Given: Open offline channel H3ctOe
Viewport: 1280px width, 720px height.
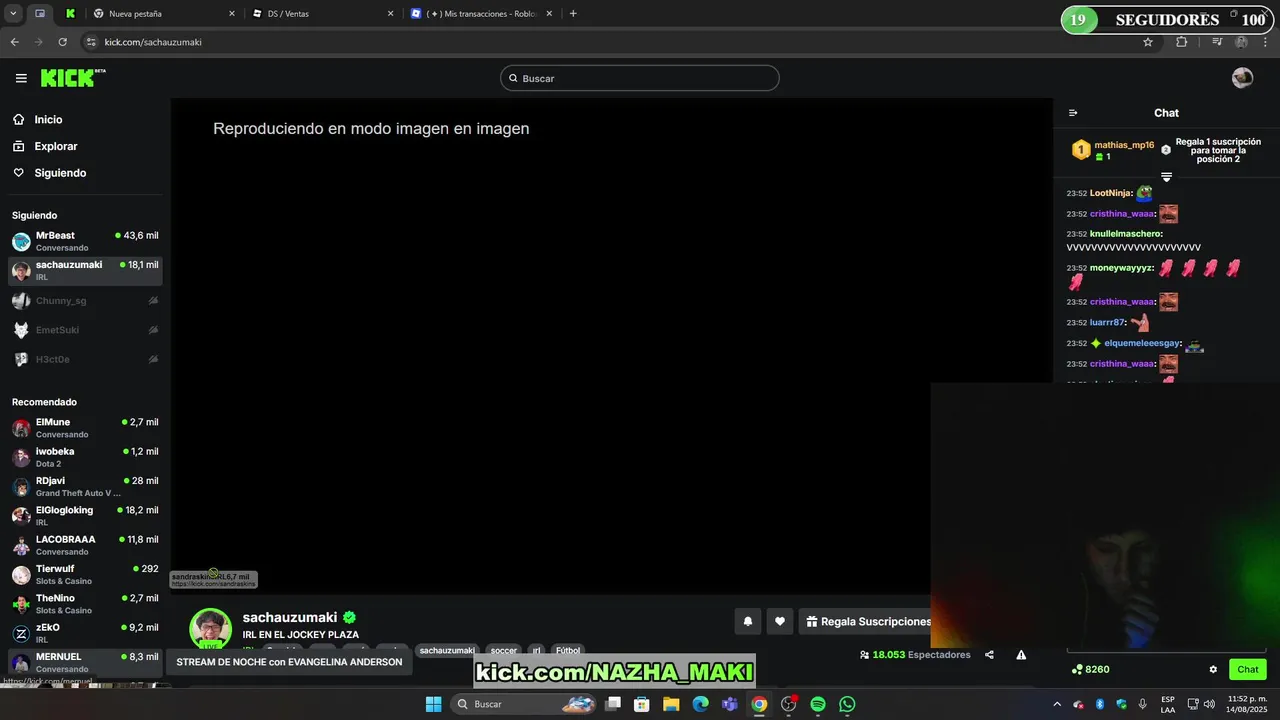Looking at the screenshot, I should coord(85,359).
